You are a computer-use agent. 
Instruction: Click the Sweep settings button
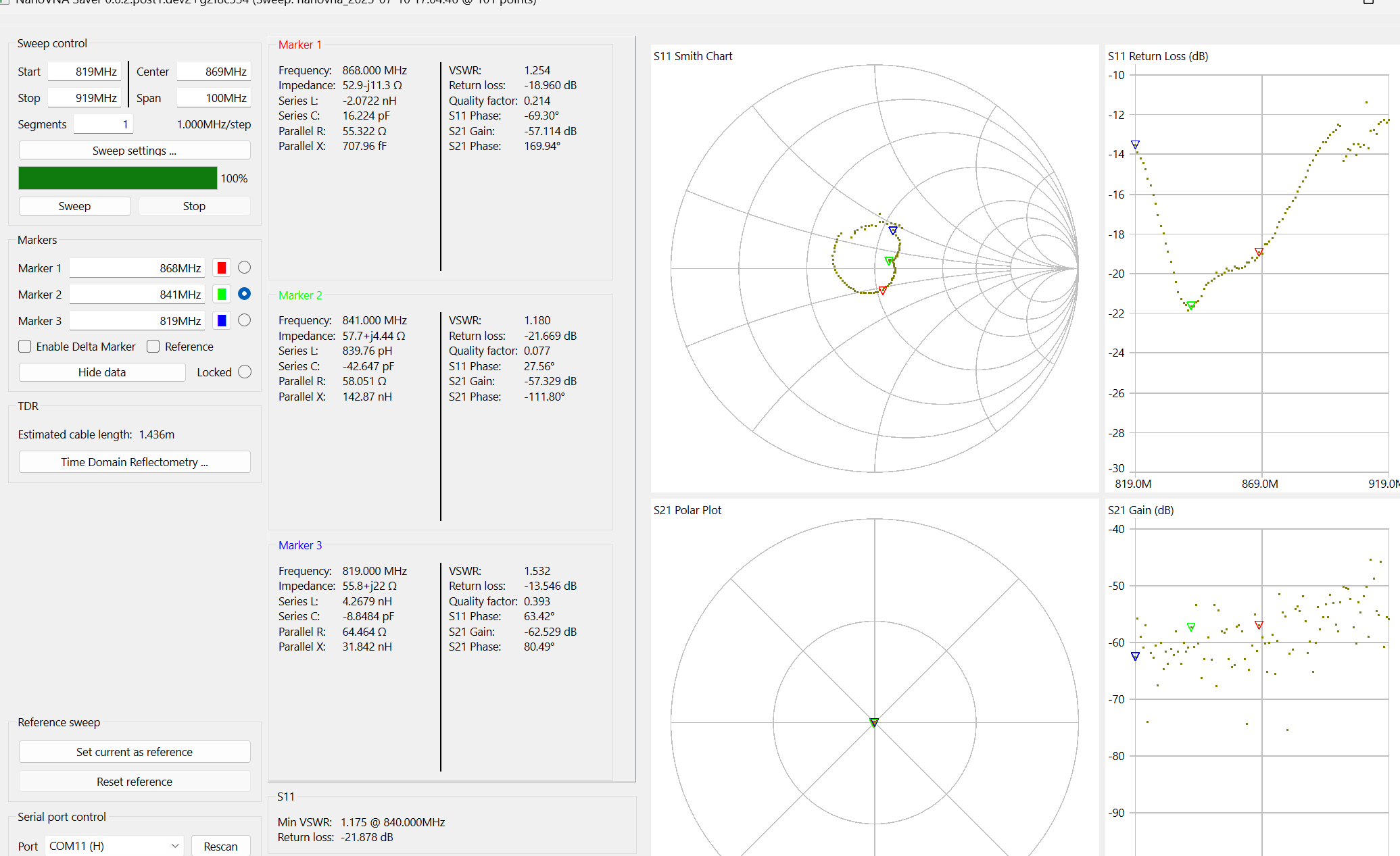tap(135, 150)
